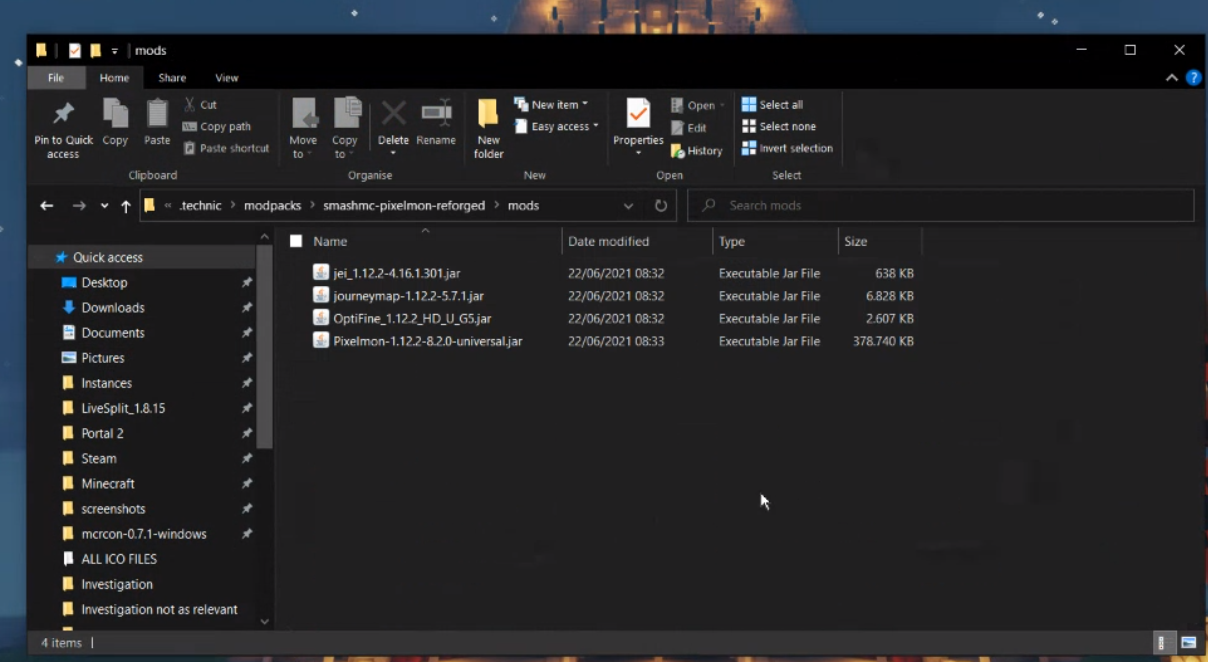Navigate to .technic in the address bar

[200, 205]
